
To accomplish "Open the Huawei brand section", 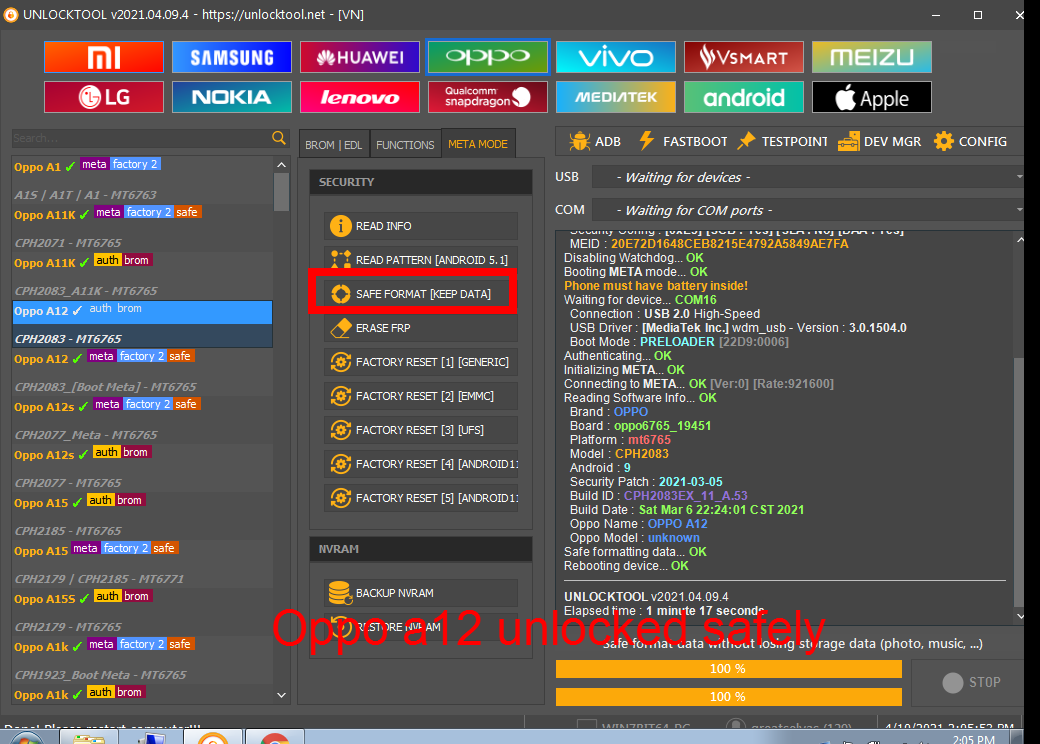I will tap(359, 57).
